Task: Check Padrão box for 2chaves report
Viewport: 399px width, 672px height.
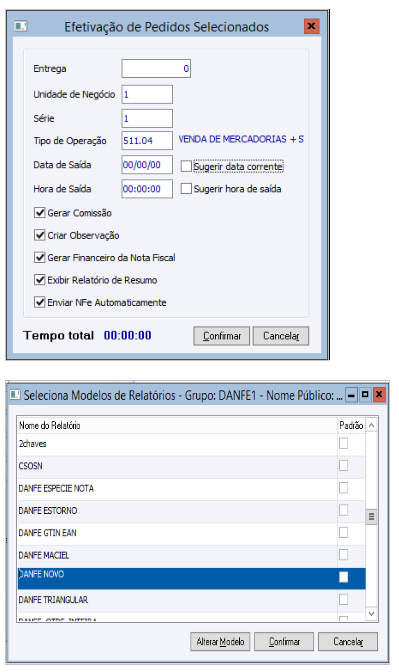Action: (x=343, y=443)
